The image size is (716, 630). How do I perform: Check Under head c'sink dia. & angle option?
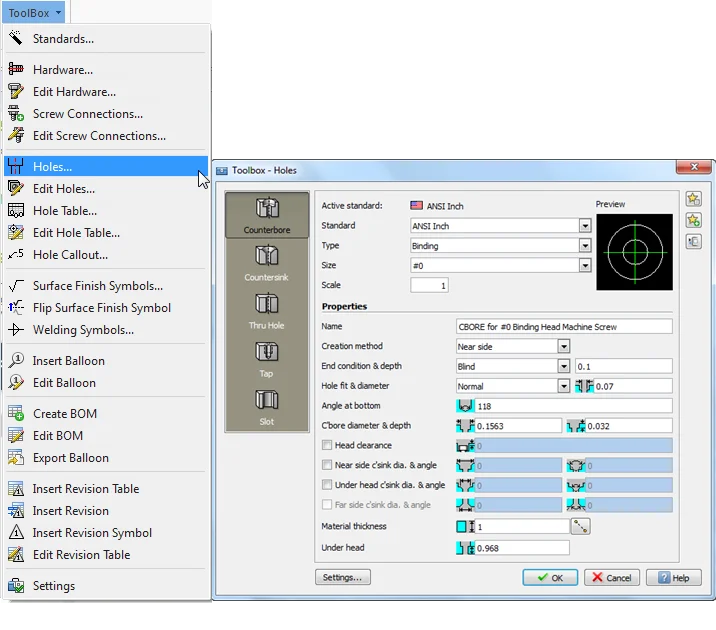click(x=327, y=485)
